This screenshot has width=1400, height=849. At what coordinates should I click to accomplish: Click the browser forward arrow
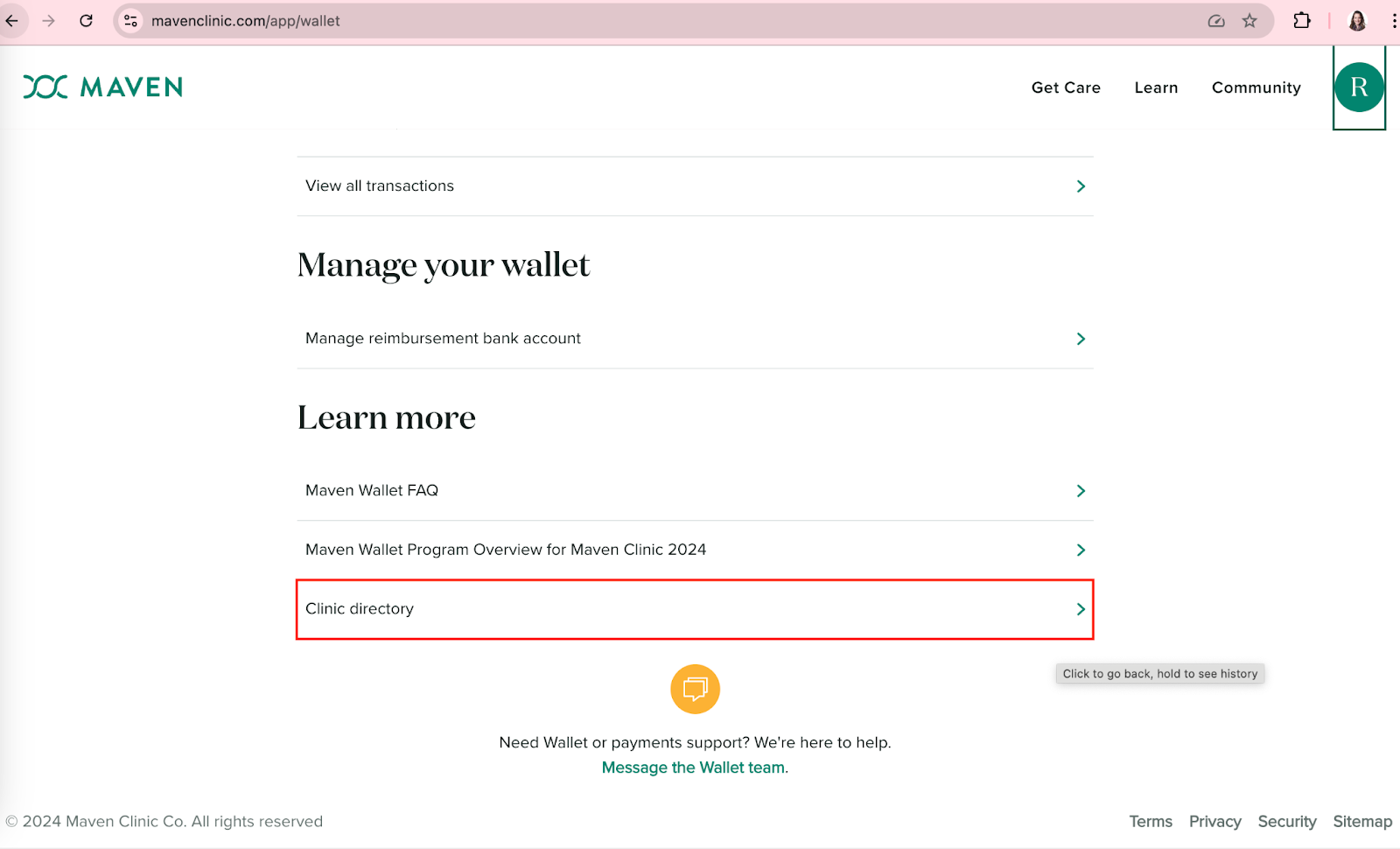click(49, 21)
